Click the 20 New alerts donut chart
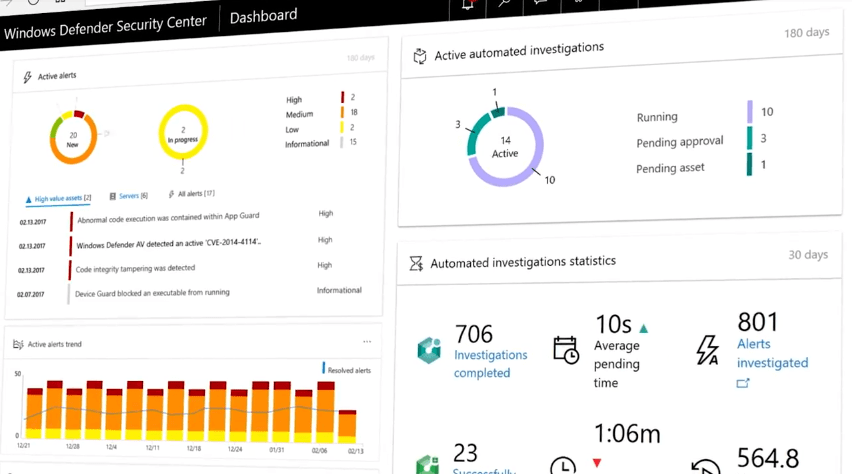Screen dimensions: 852x474 click(73, 137)
